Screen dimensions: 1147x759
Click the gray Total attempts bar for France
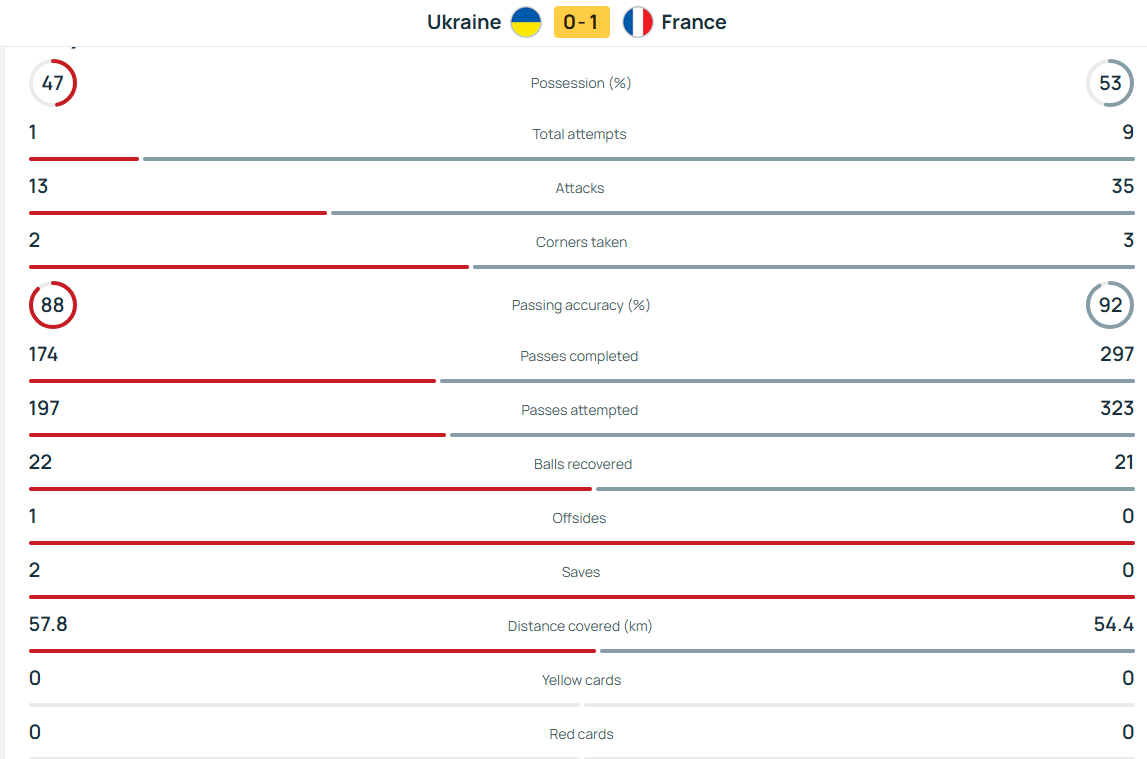point(638,159)
